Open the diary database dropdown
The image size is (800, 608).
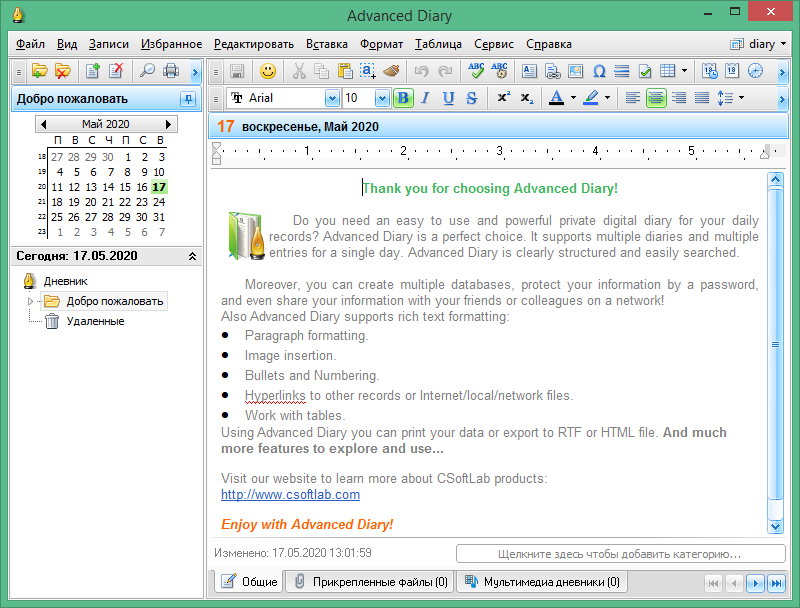point(758,44)
